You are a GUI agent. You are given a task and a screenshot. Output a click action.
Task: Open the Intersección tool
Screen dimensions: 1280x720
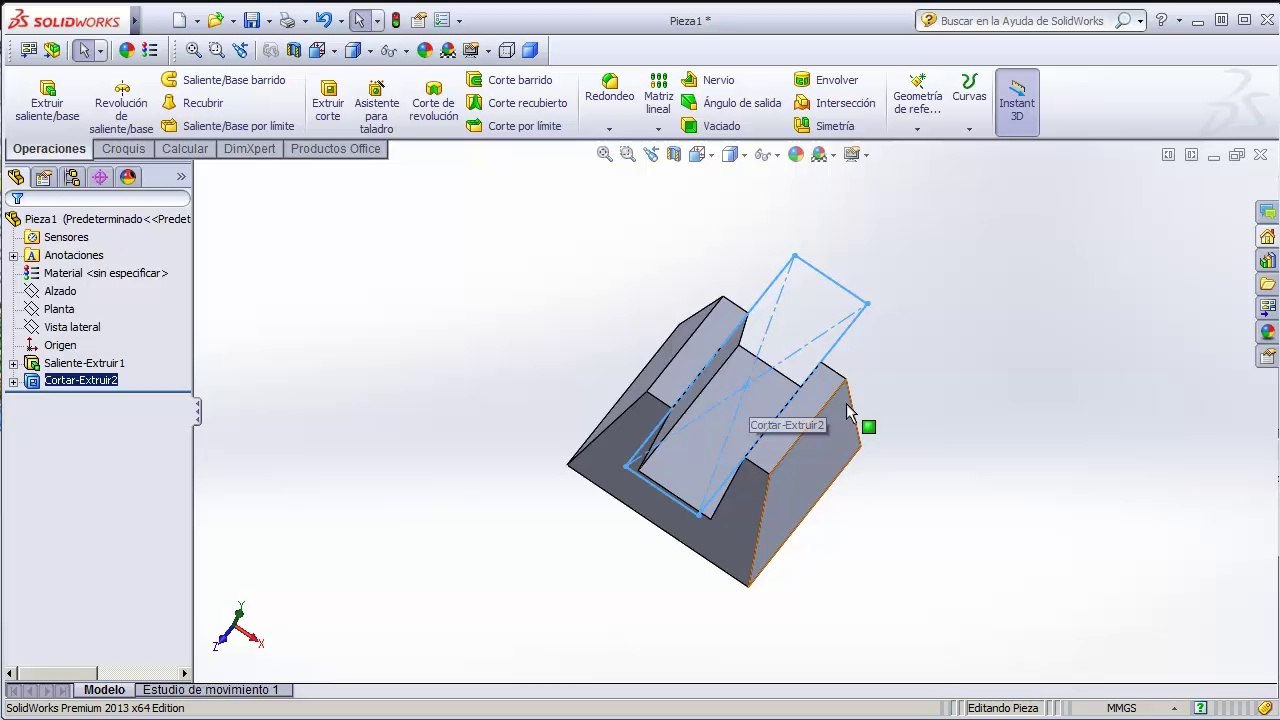[835, 103]
